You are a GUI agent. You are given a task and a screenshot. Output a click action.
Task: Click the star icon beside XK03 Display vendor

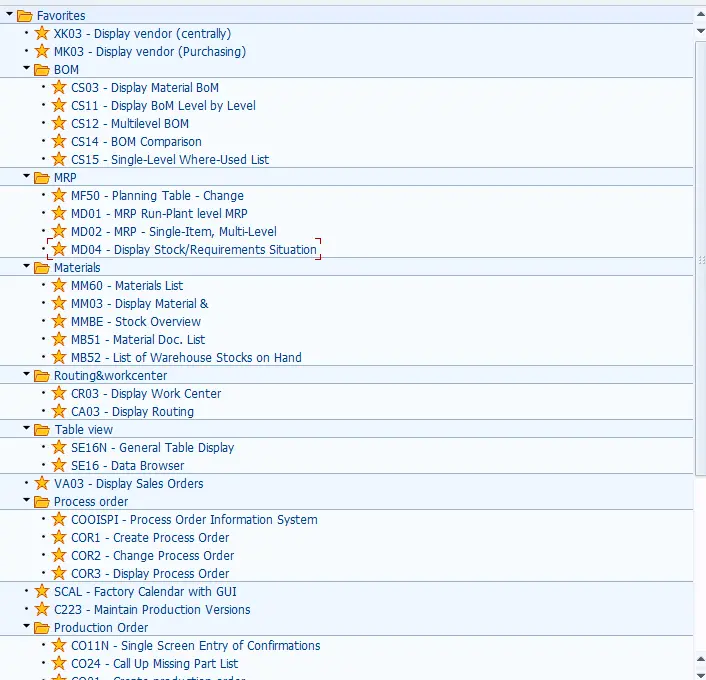tap(42, 33)
